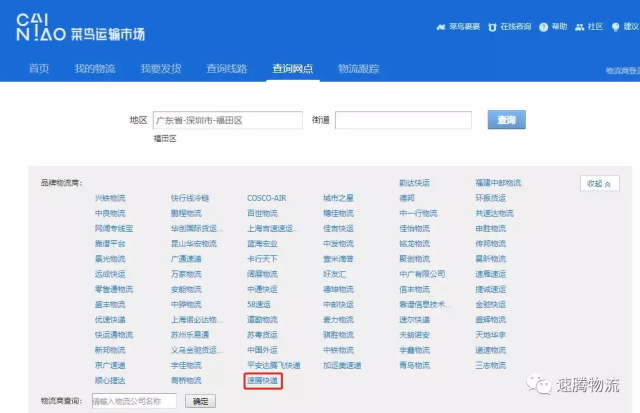This screenshot has width=640, height=413.
Task: Click the 福田区 suggestion below region field
Action: 165,139
